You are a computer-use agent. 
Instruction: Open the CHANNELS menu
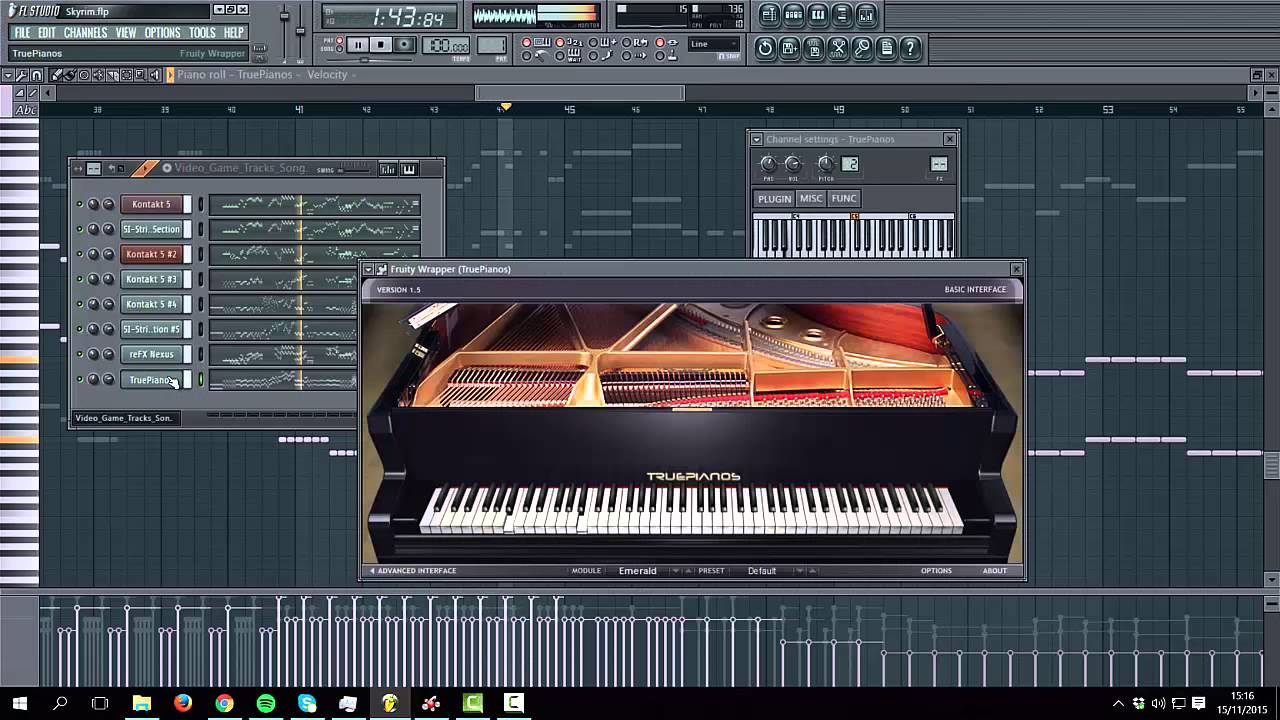tap(86, 33)
